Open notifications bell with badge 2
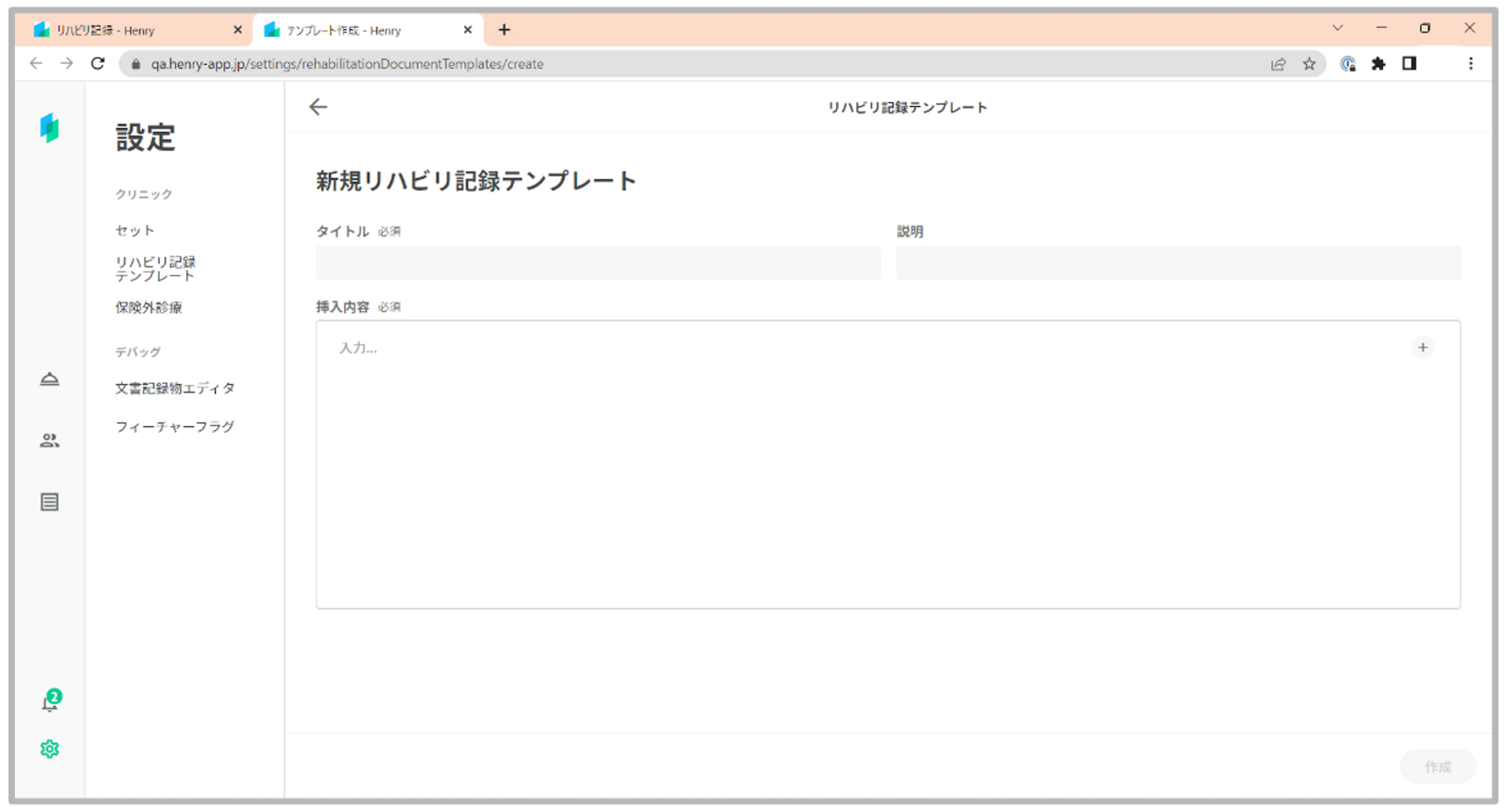The image size is (1504, 812). pyautogui.click(x=50, y=702)
